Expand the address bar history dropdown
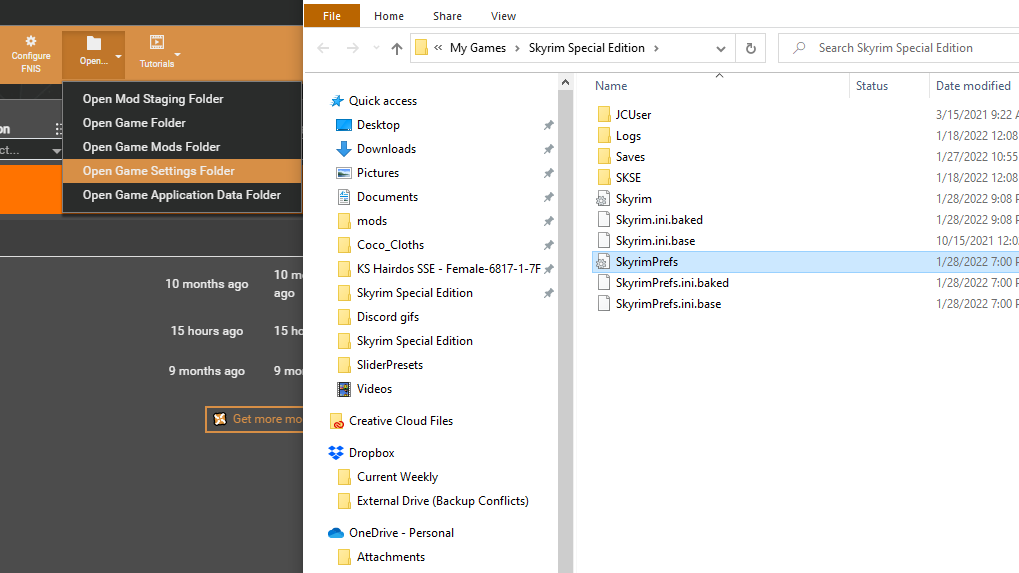This screenshot has width=1019, height=573. click(x=721, y=49)
